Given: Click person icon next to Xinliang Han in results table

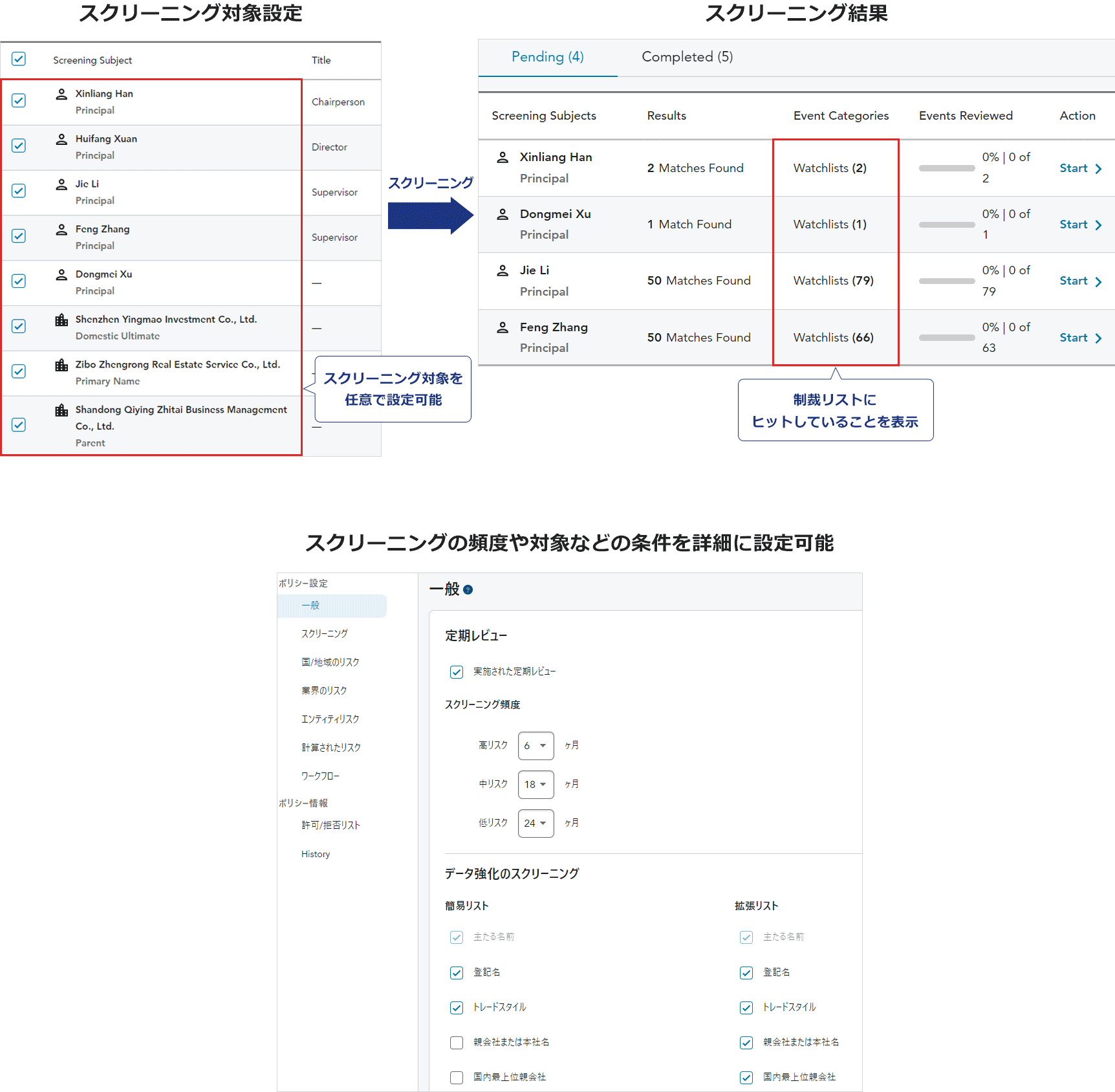Looking at the screenshot, I should coord(503,157).
